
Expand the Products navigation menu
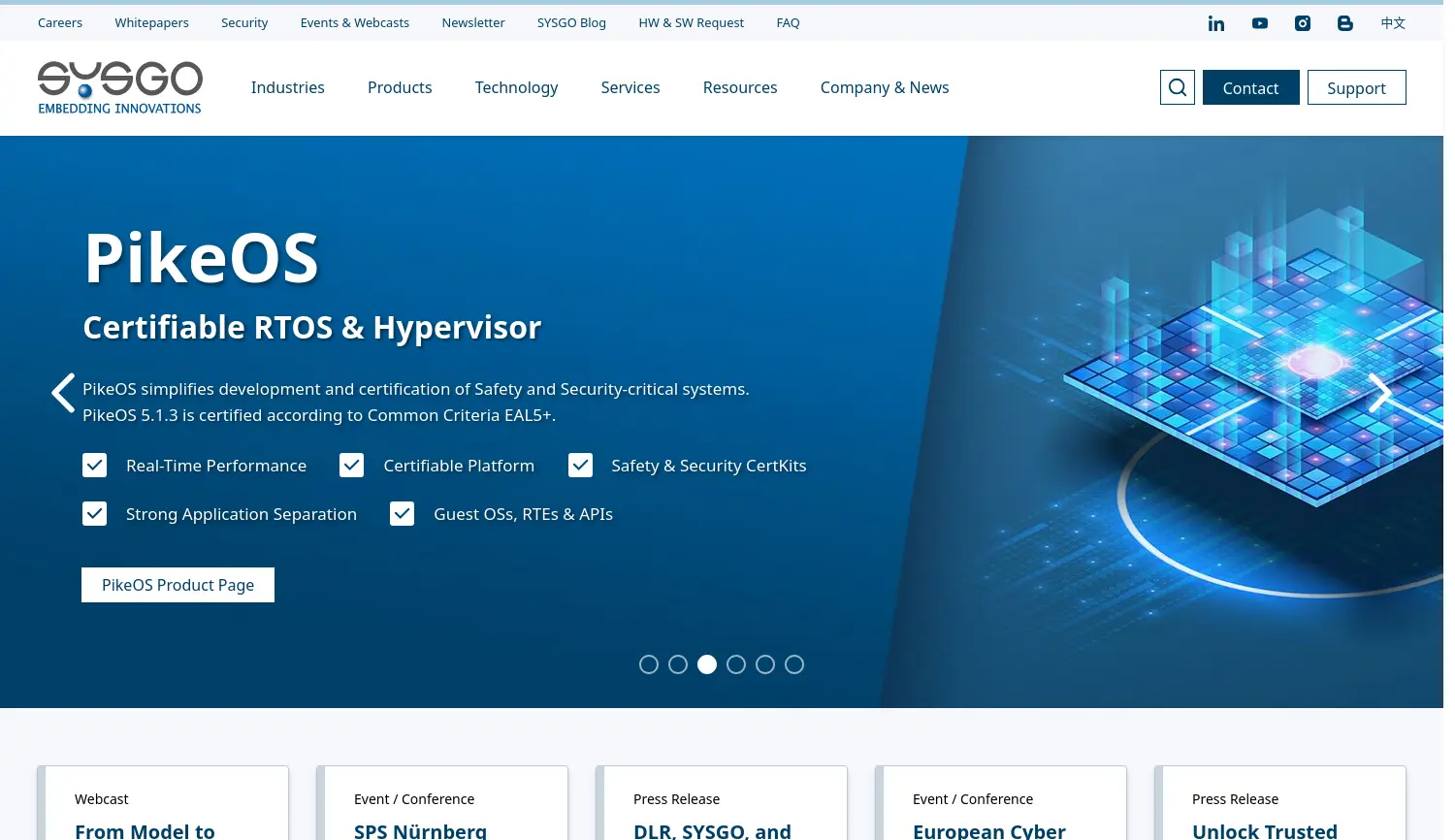click(x=400, y=87)
